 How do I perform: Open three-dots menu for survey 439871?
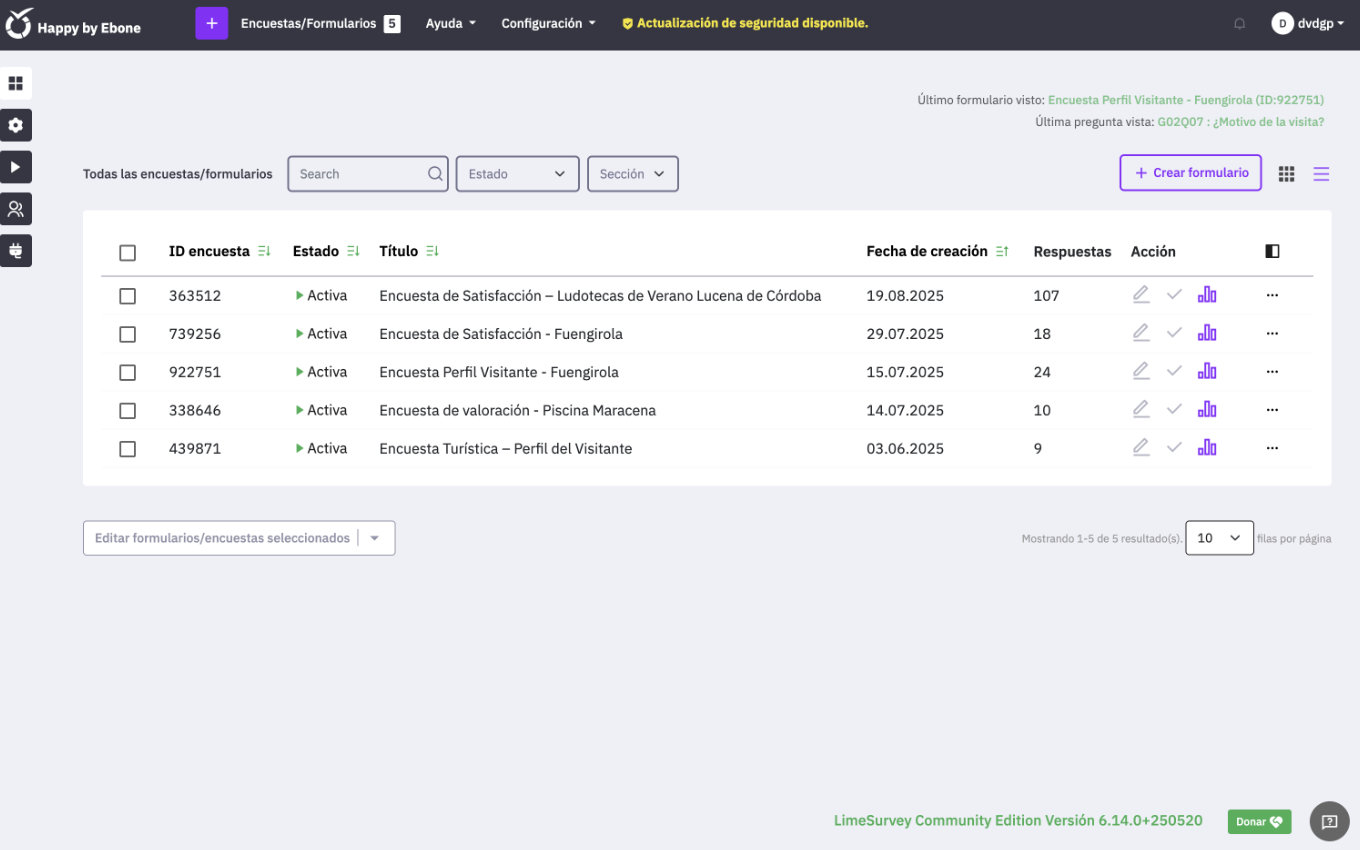[1272, 448]
